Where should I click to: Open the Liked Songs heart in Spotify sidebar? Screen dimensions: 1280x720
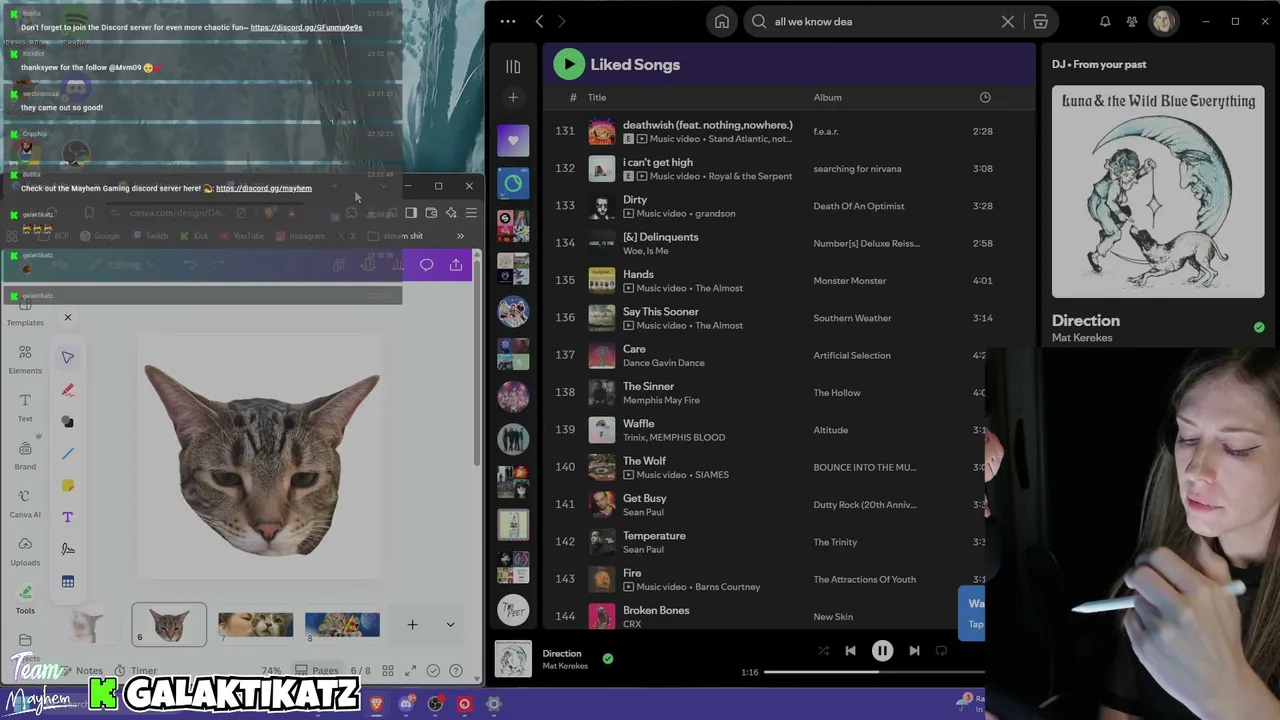click(513, 141)
